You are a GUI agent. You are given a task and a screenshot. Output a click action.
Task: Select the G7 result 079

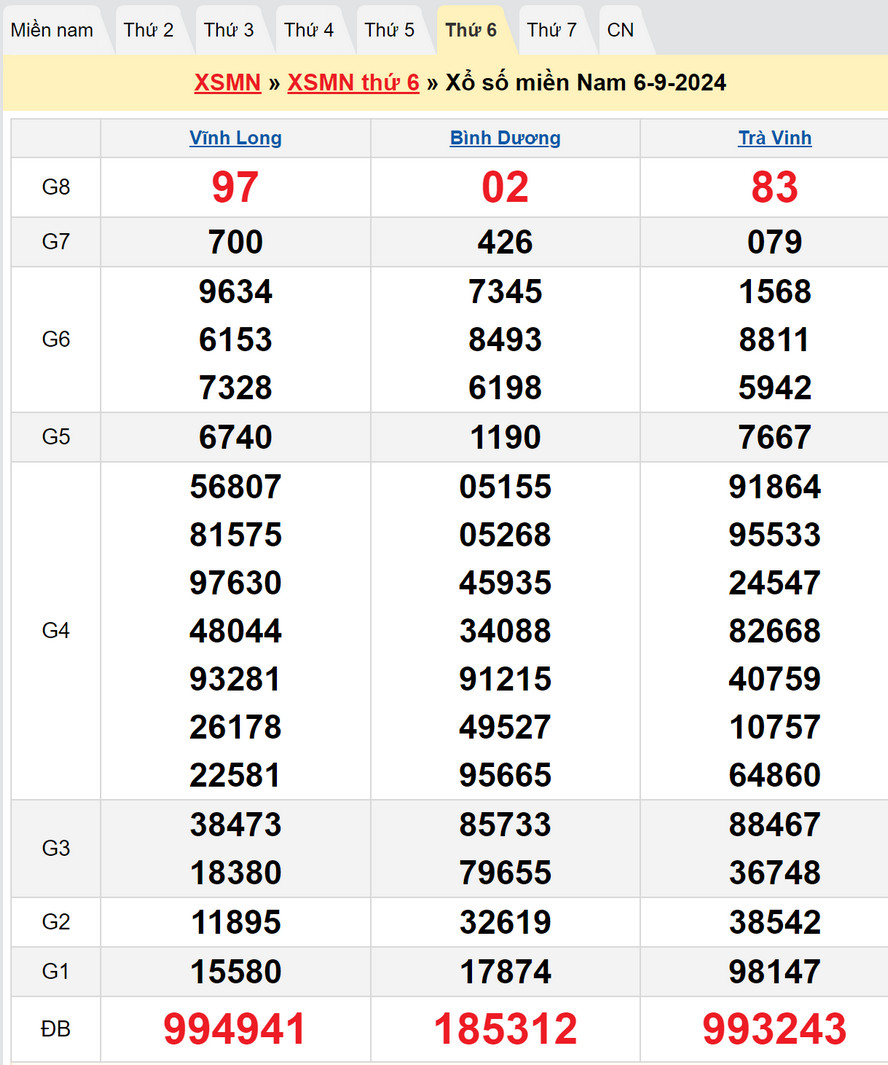click(x=775, y=242)
